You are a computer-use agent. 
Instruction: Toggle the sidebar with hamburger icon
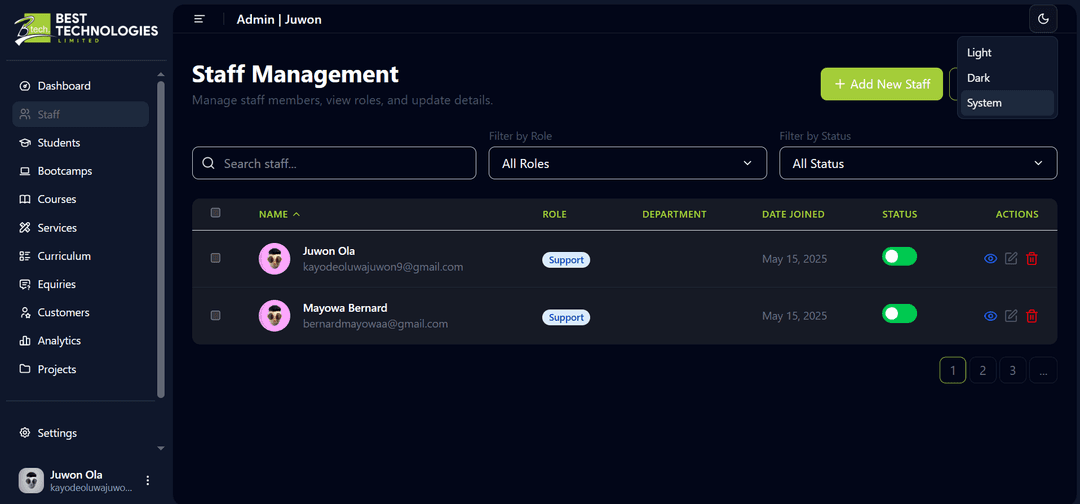point(200,19)
